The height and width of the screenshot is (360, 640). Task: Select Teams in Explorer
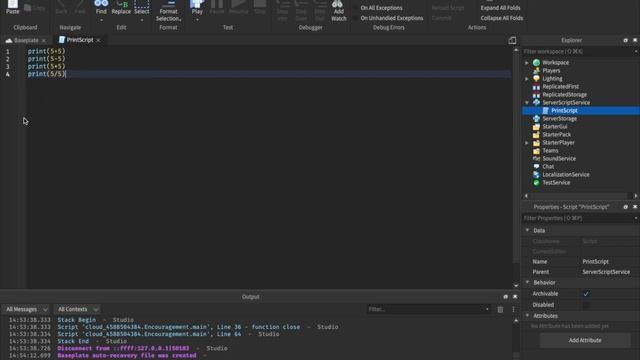[x=550, y=151]
